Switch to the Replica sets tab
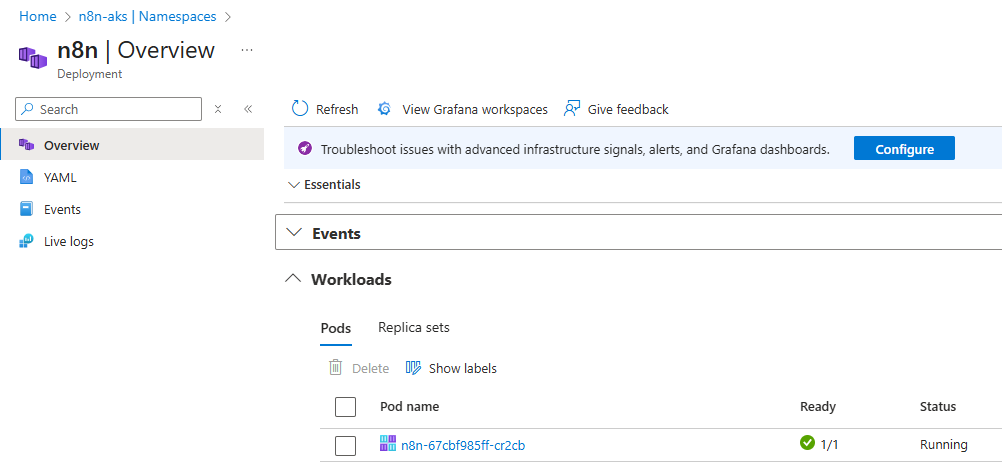The width and height of the screenshot is (1002, 463). click(x=413, y=328)
